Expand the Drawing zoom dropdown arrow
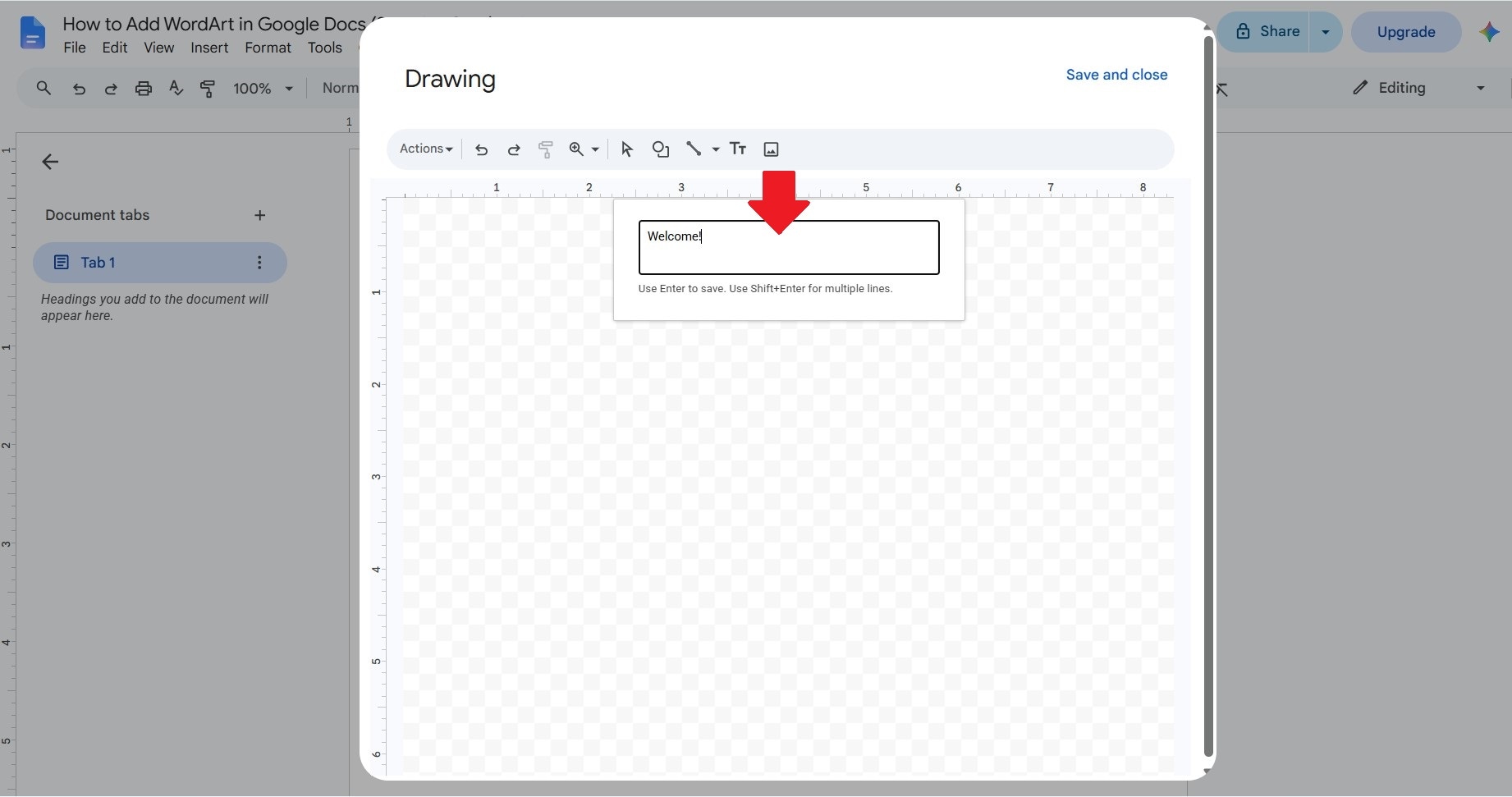1512x797 pixels. coord(595,149)
